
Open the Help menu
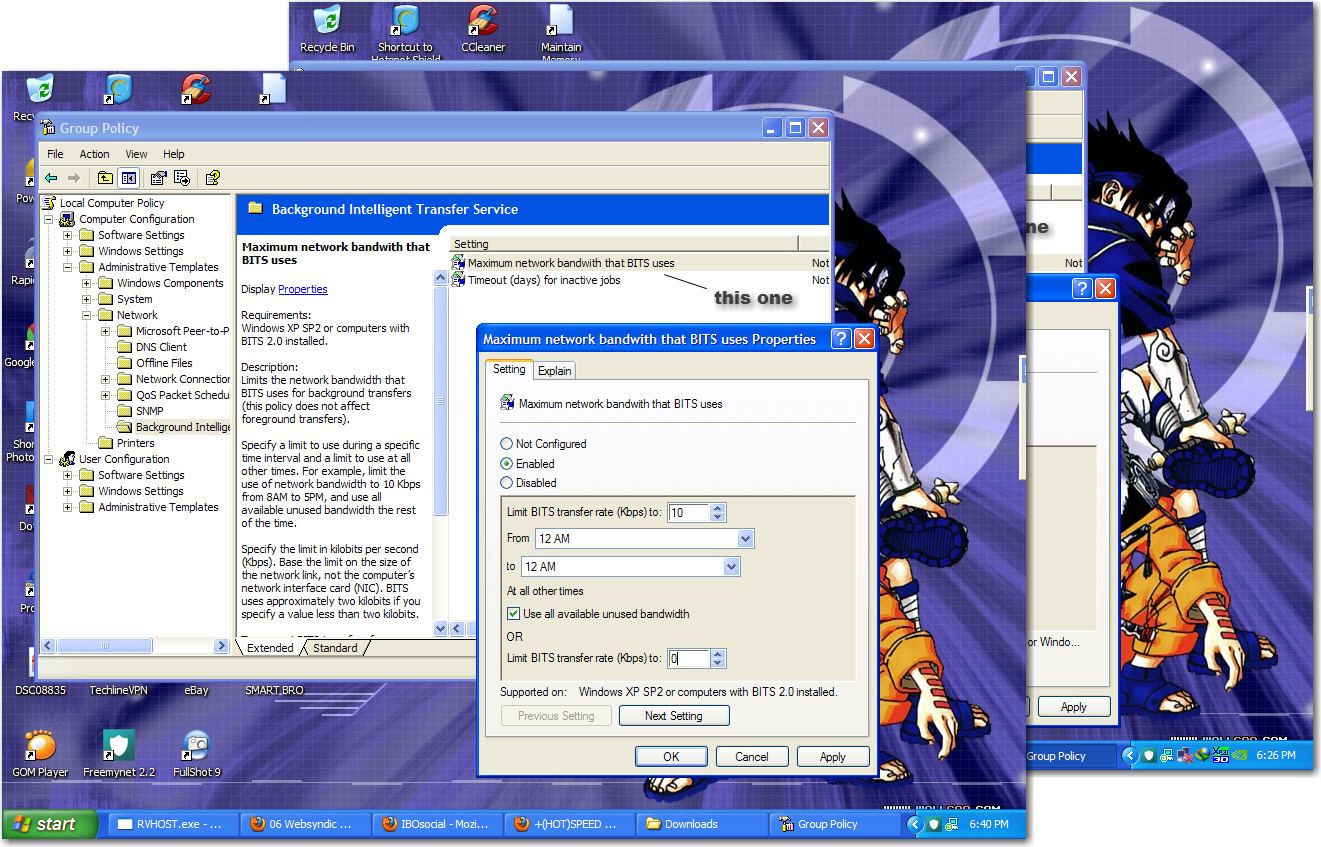pyautogui.click(x=174, y=154)
